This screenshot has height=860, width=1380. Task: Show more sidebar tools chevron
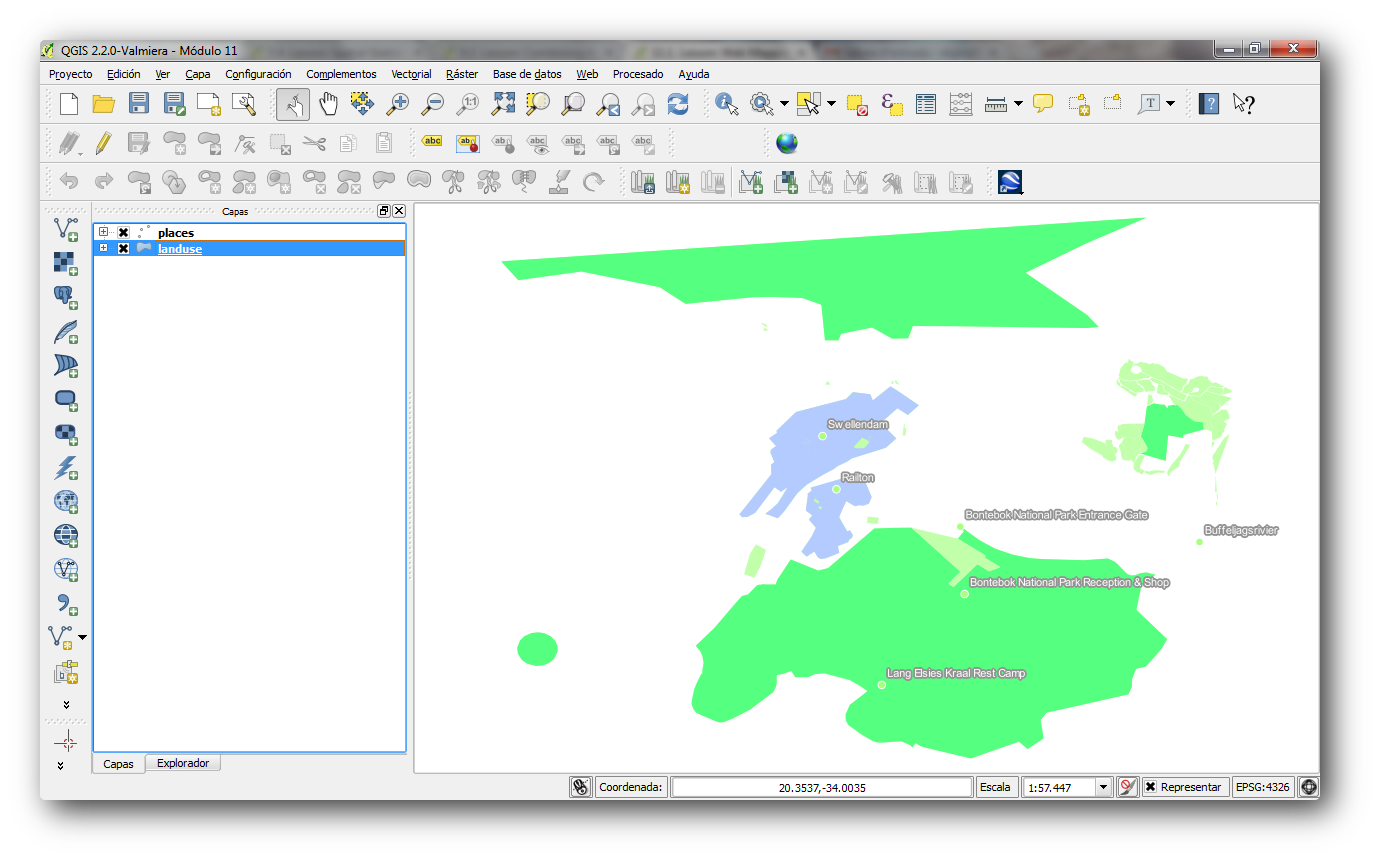[x=66, y=704]
